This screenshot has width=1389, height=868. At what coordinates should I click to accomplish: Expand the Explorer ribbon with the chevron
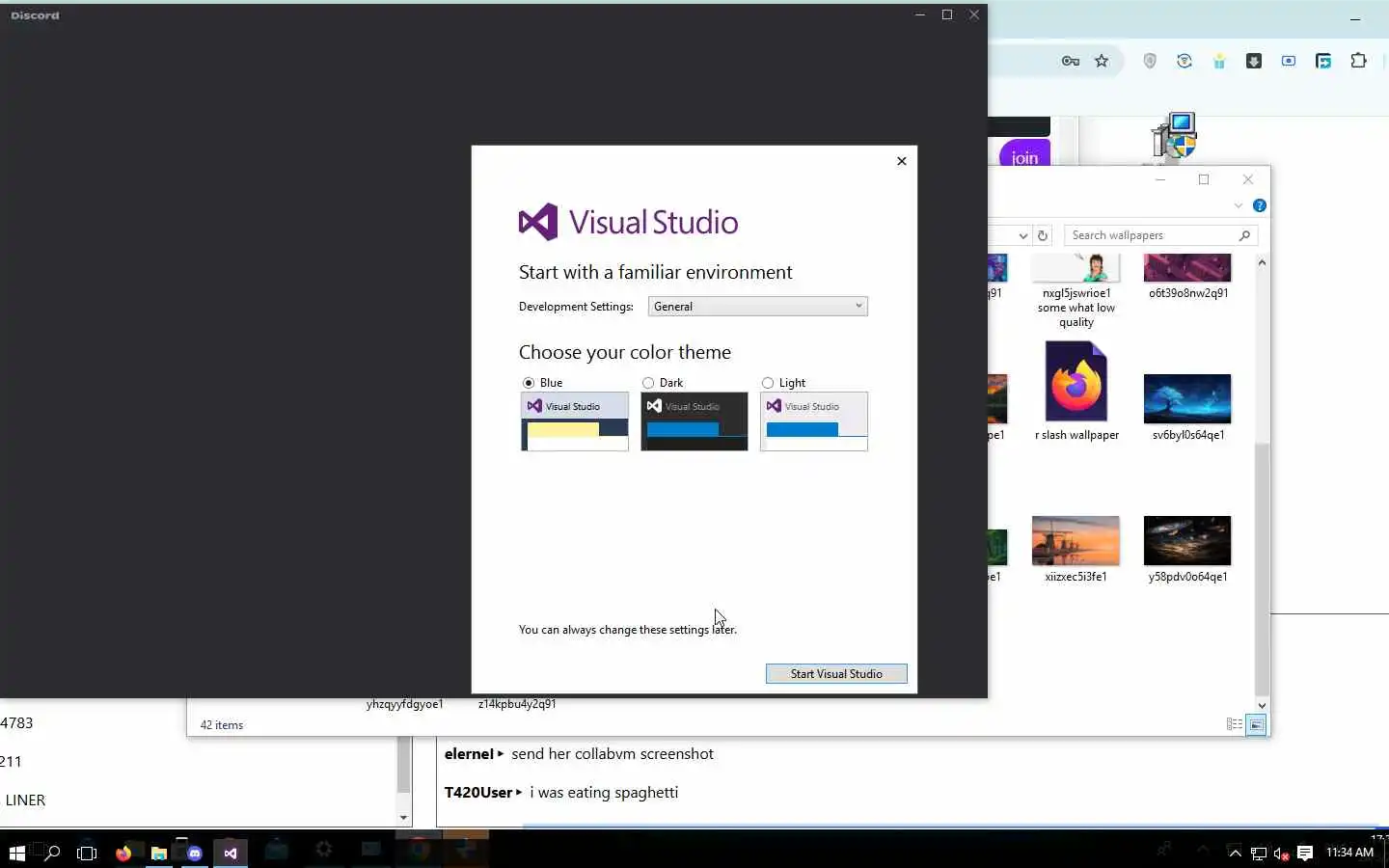(x=1239, y=205)
